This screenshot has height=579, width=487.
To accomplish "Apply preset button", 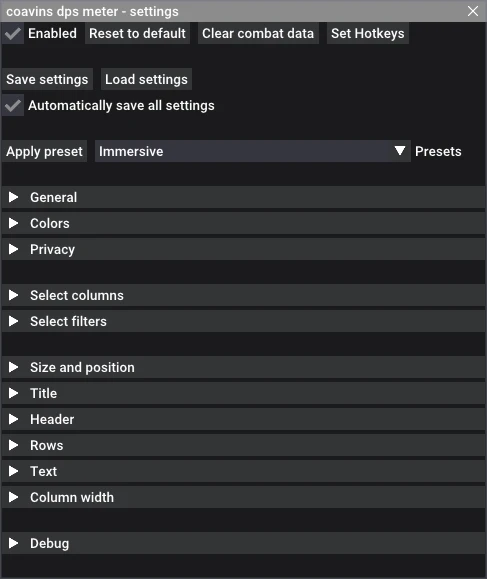I will 44,151.
